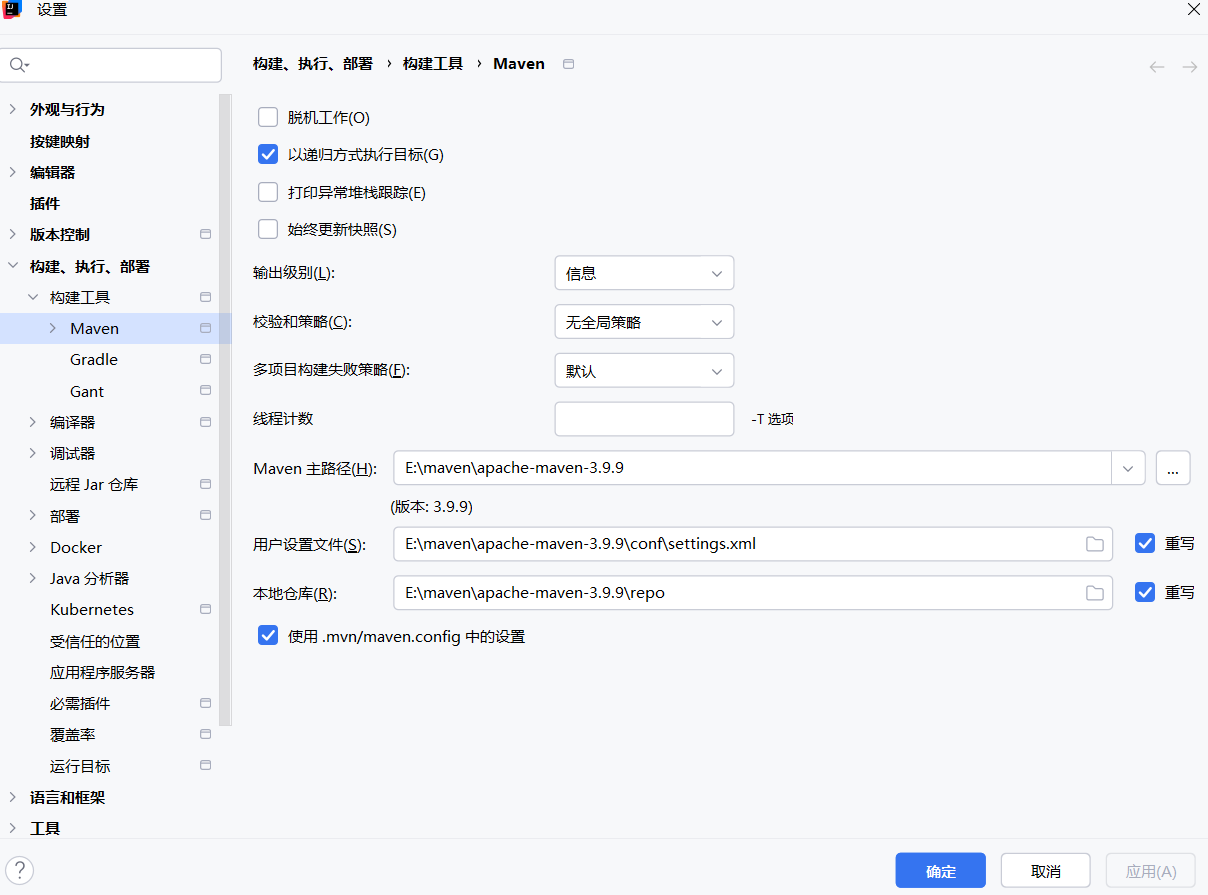The image size is (1208, 895).
Task: Open help with the question mark button
Action: point(19,870)
